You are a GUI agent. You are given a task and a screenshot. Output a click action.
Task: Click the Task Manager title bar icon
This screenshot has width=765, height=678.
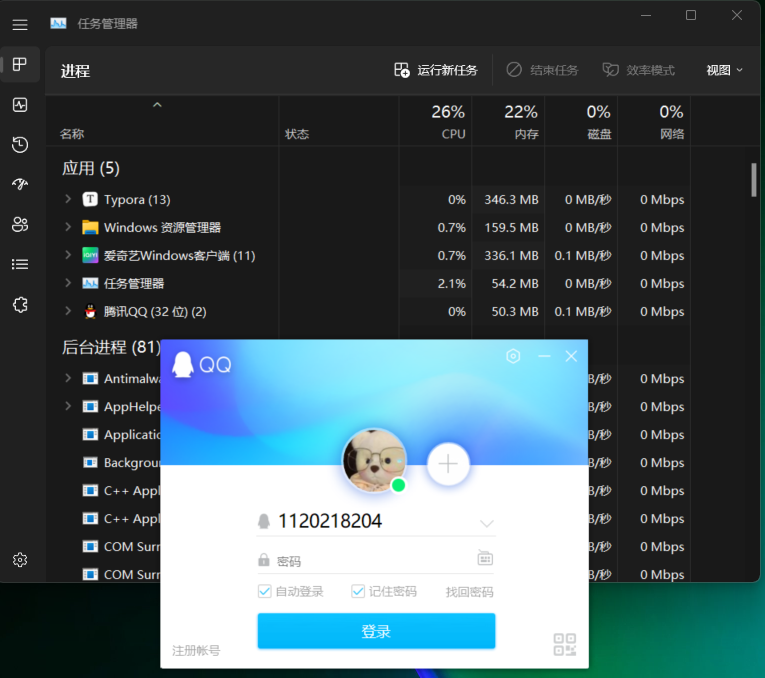[58, 23]
